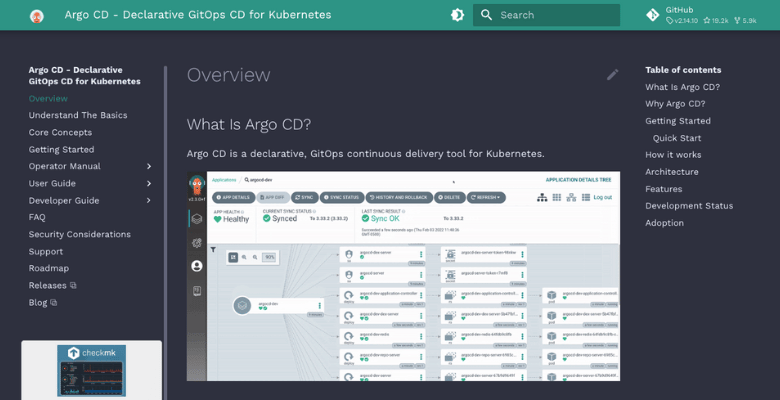Jump to Quick Start in contents

[x=677, y=138]
